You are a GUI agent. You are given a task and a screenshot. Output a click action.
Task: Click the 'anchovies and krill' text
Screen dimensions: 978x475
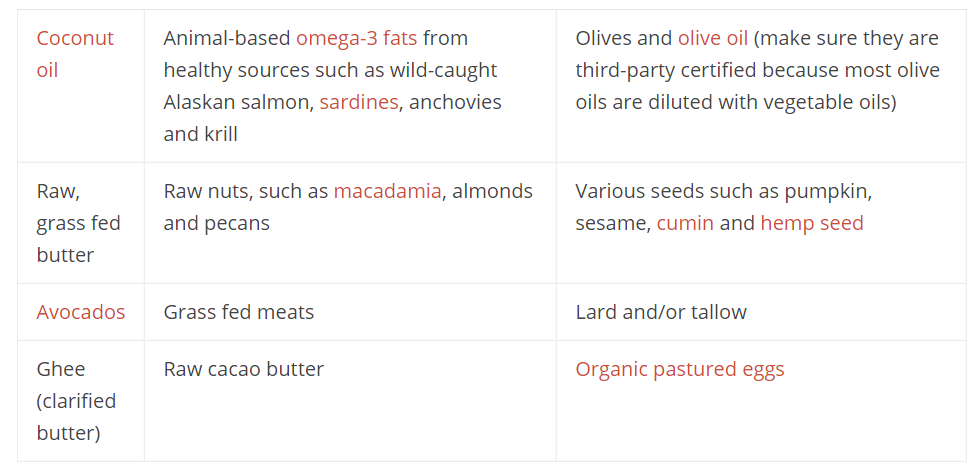[332, 118]
